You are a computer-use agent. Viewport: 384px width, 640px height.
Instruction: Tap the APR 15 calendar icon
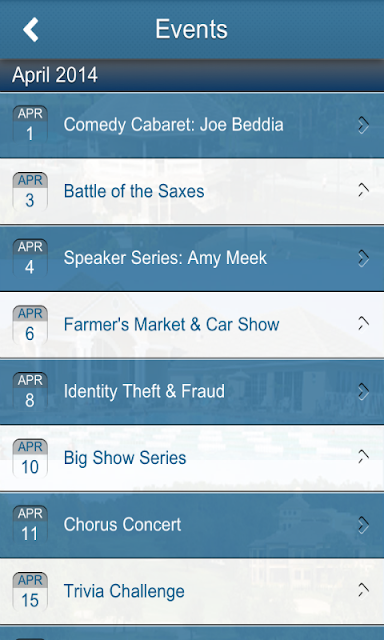point(30,591)
